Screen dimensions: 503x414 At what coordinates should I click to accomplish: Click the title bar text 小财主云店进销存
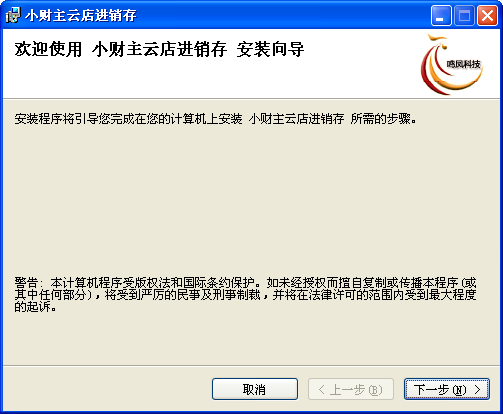[x=81, y=15]
